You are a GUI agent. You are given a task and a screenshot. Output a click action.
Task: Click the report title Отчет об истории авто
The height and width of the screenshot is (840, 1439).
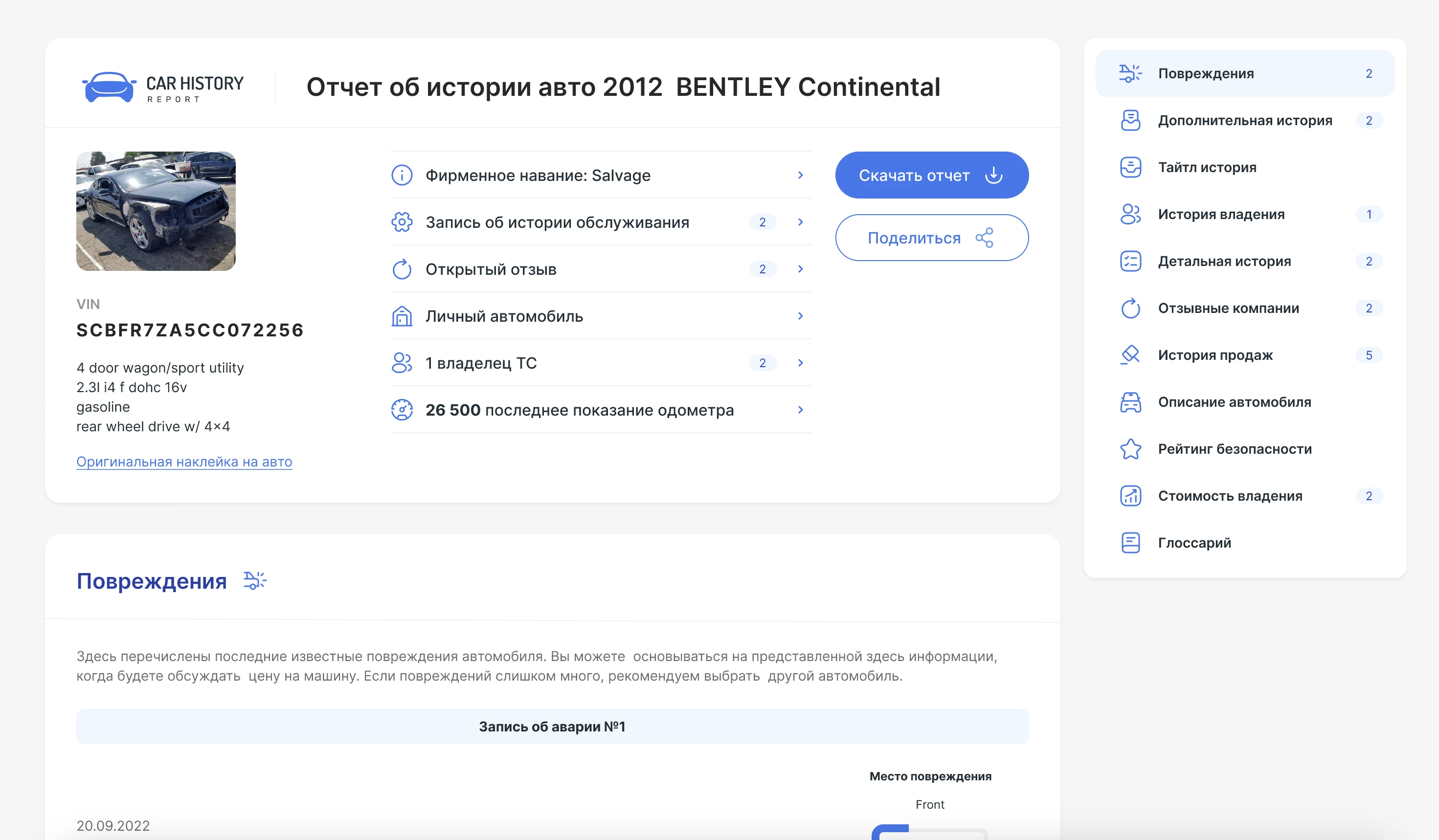pyautogui.click(x=623, y=88)
